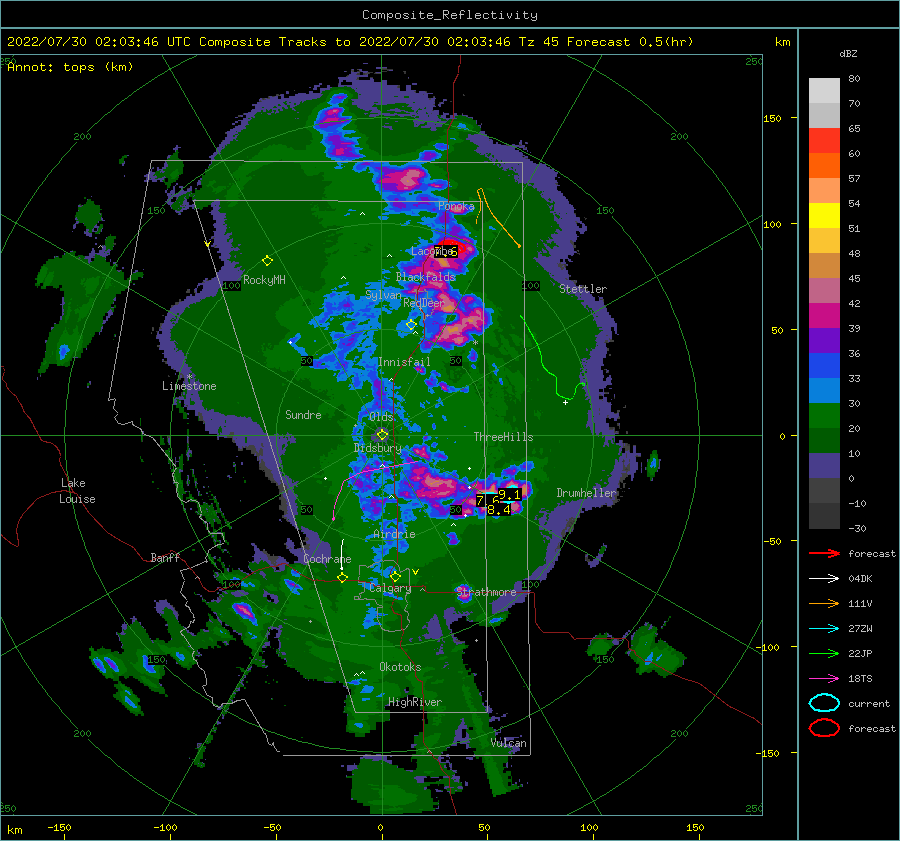Select the Blackfalds town label
Image resolution: width=900 pixels, height=841 pixels.
[x=425, y=277]
